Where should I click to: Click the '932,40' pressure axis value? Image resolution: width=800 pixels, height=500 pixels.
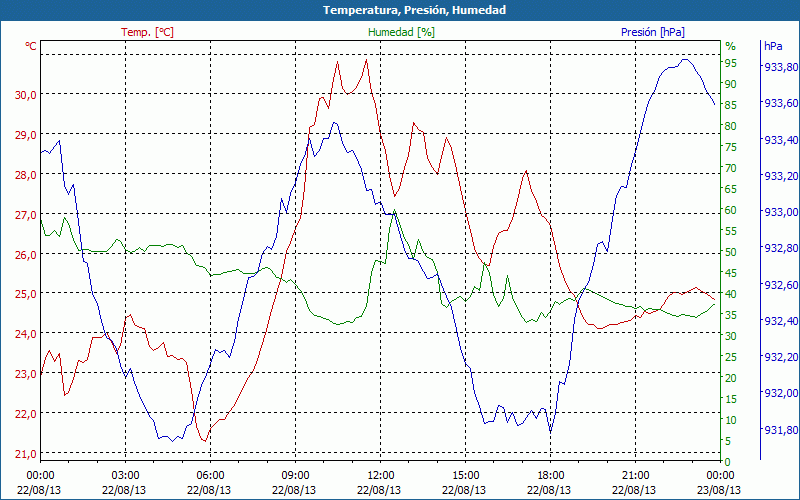[x=781, y=321]
